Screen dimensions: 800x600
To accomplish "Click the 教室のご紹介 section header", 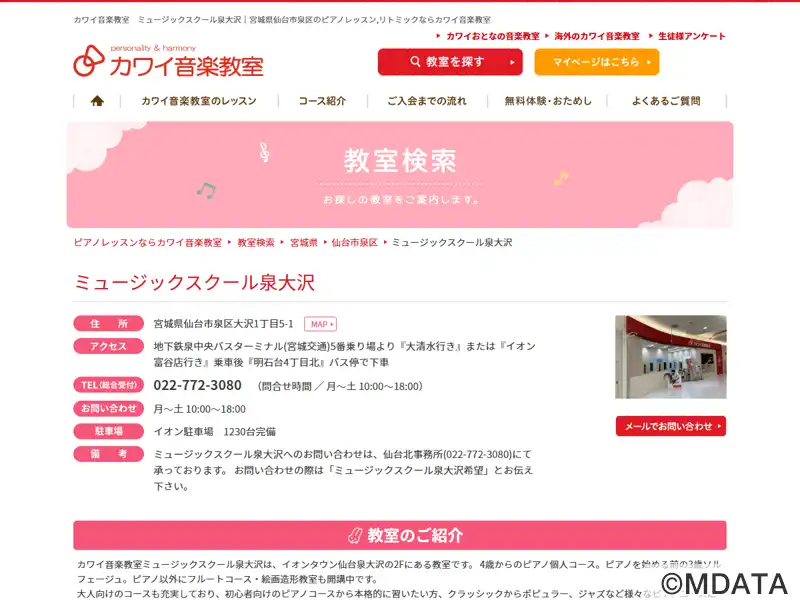I will pyautogui.click(x=400, y=535).
